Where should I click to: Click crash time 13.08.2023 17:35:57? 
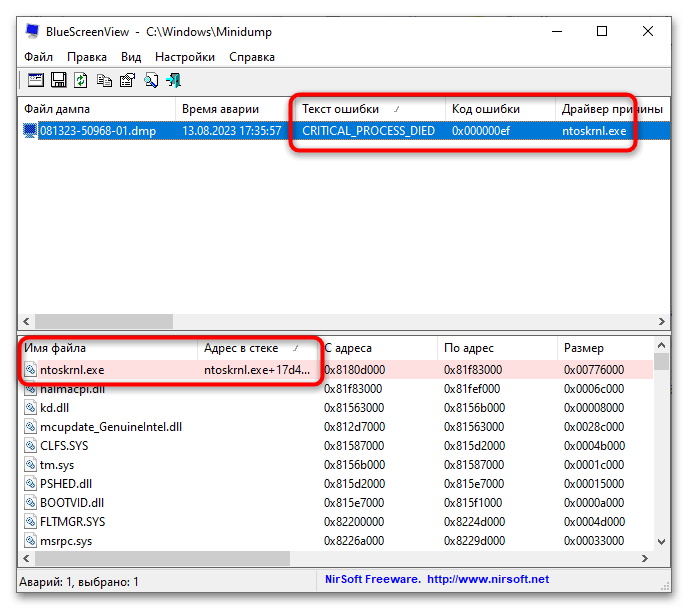(x=232, y=131)
